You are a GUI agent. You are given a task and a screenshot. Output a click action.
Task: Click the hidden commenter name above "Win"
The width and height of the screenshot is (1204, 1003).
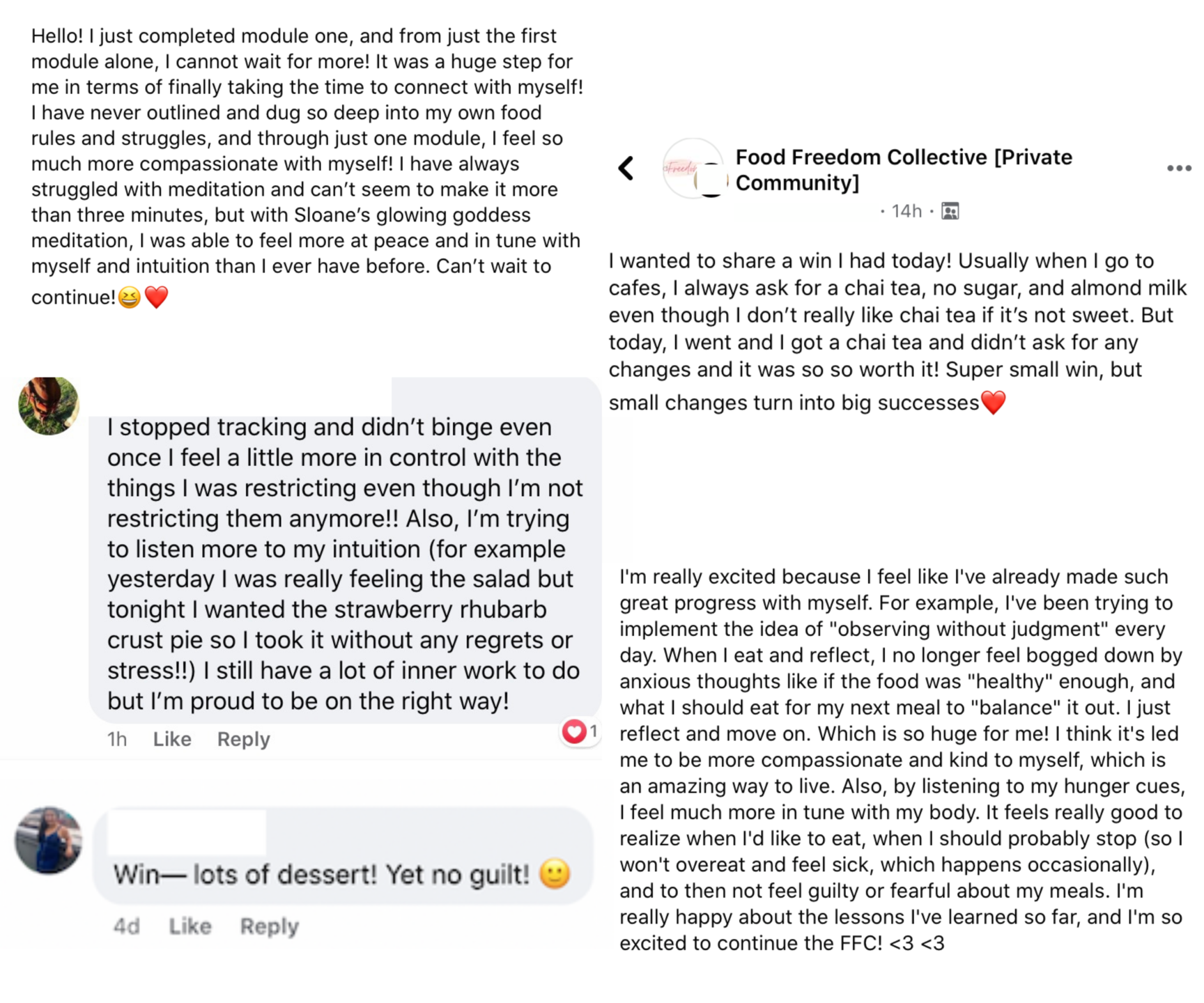point(187,832)
